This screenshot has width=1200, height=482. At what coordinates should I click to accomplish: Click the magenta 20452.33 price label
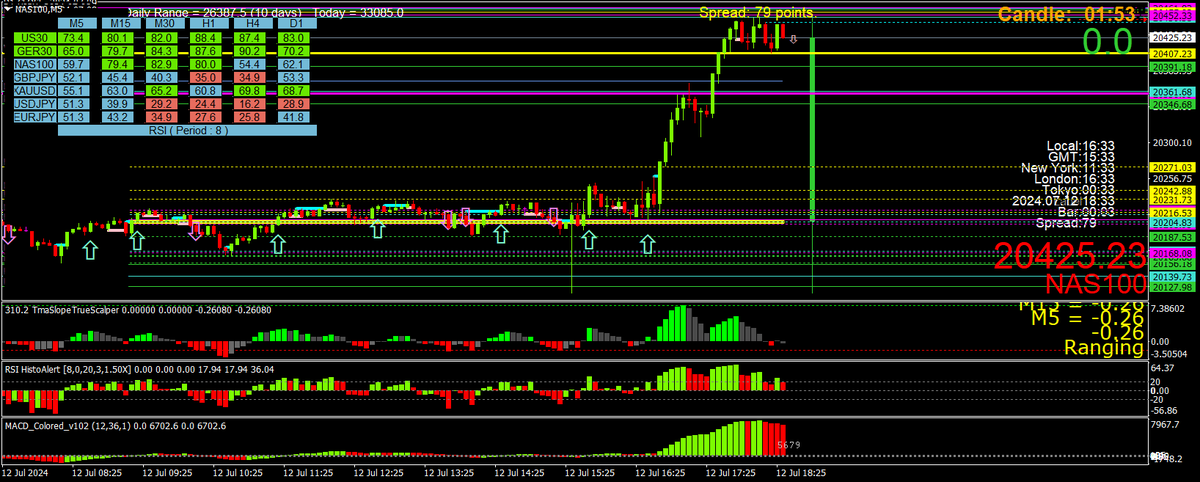click(x=1171, y=18)
